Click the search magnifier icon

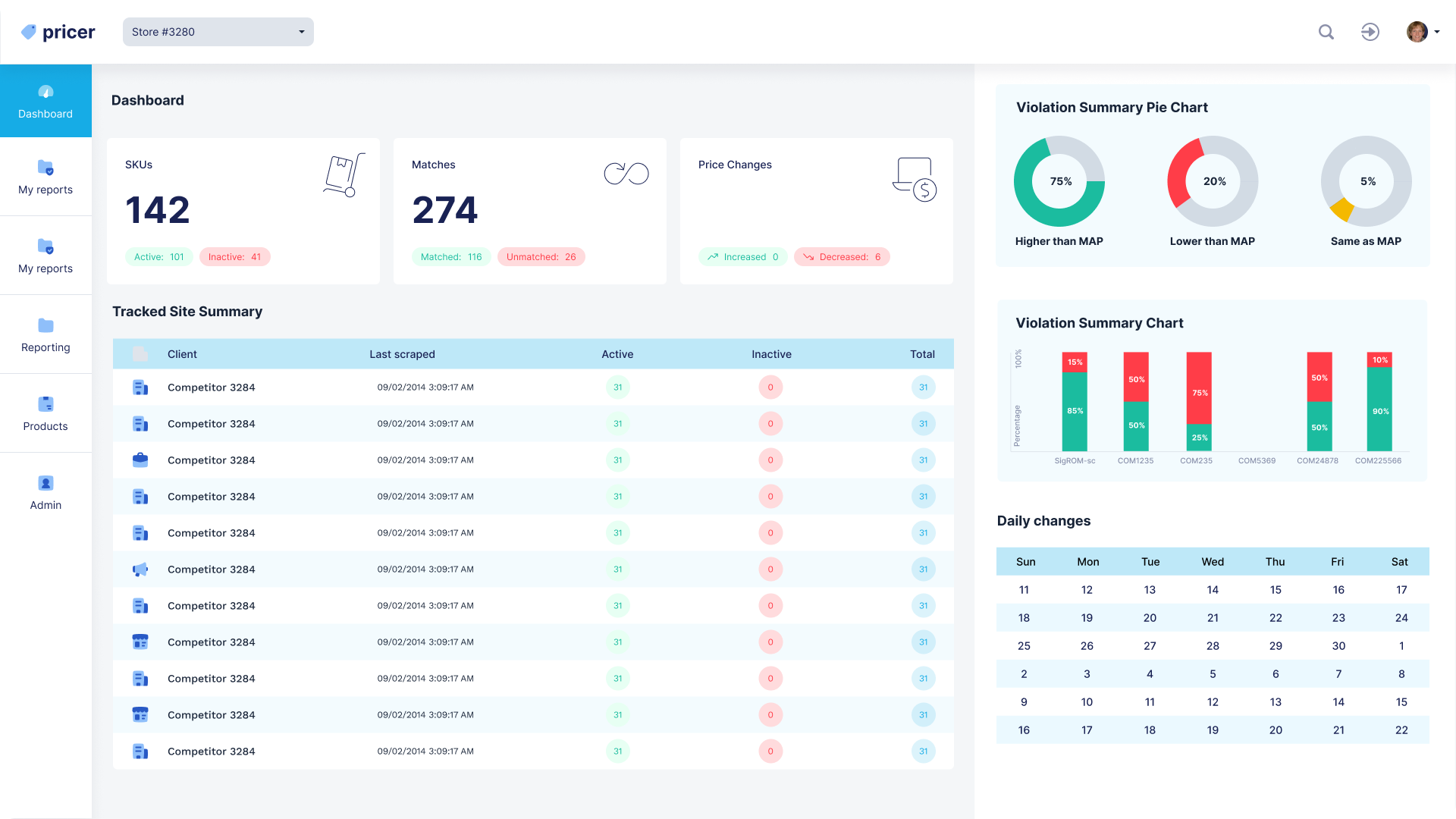[1326, 32]
